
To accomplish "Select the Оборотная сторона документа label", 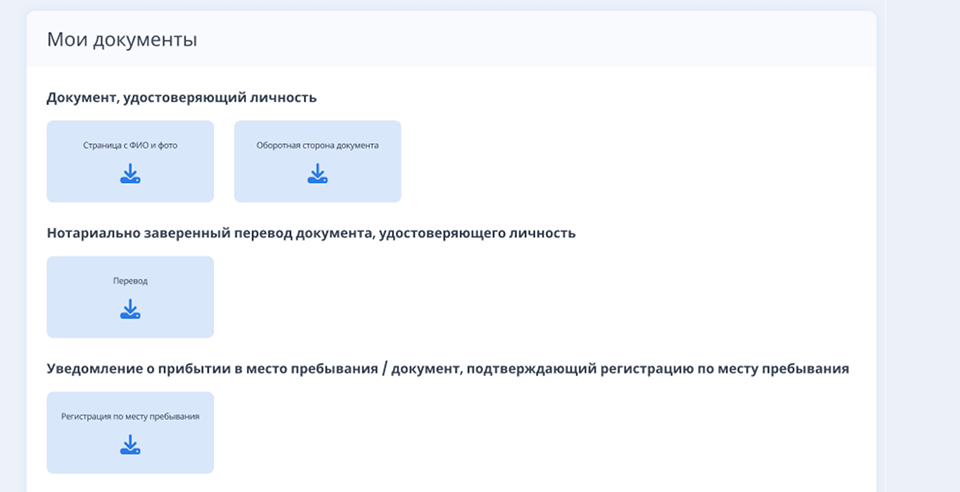I will pyautogui.click(x=317, y=145).
